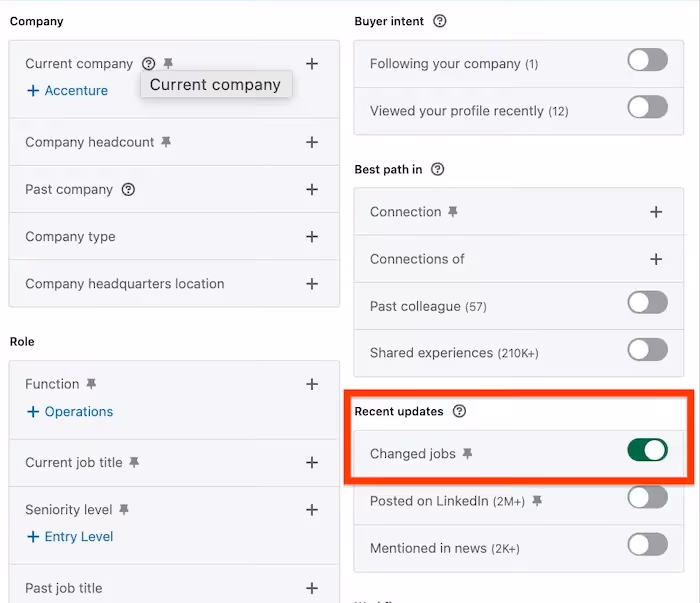Turn off the Changed jobs toggle

pos(647,450)
